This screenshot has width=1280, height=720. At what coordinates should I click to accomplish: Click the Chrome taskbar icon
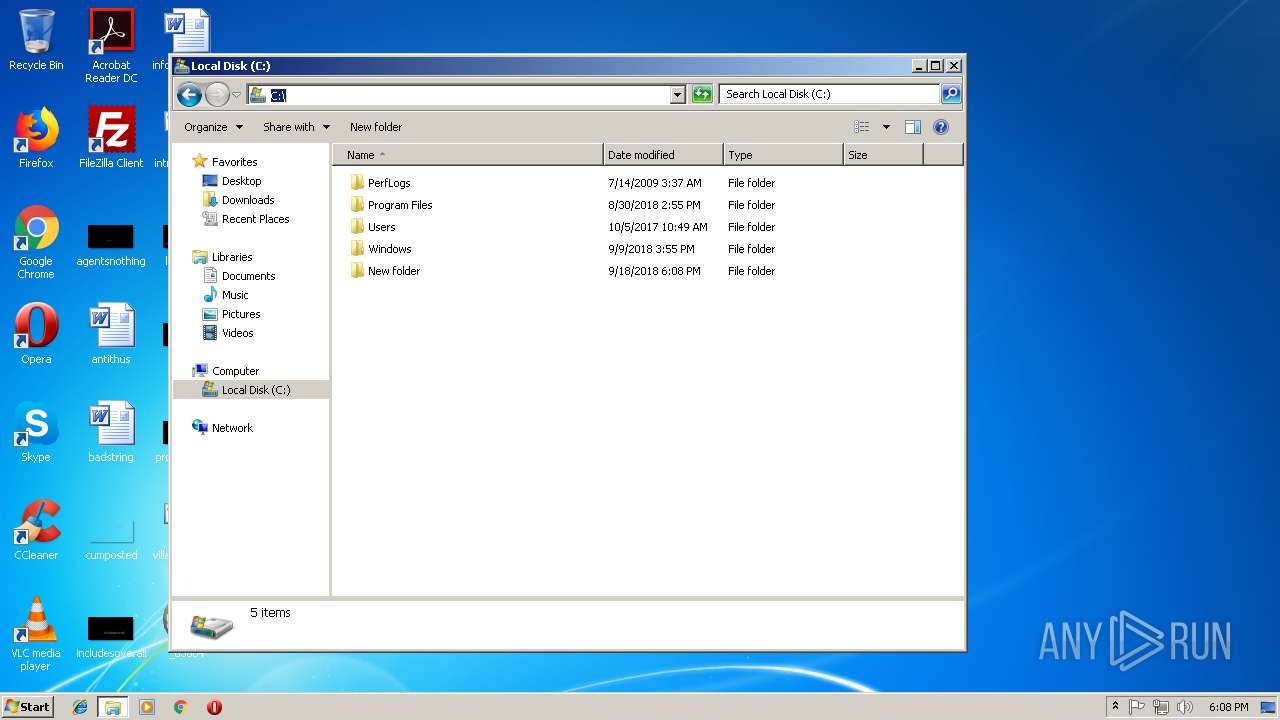[180, 707]
